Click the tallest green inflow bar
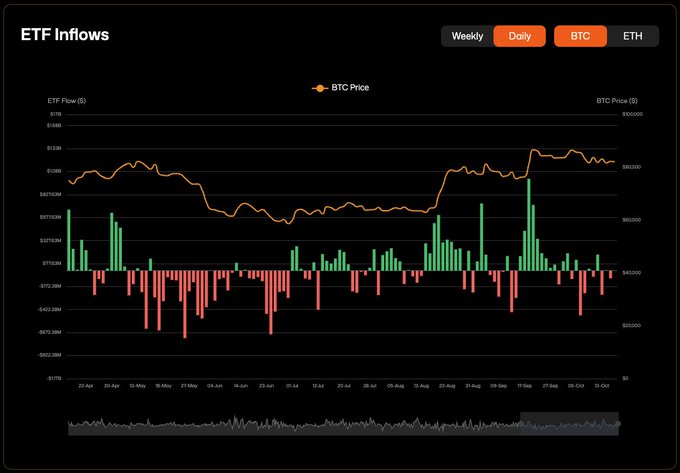680x473 pixels. [x=529, y=225]
